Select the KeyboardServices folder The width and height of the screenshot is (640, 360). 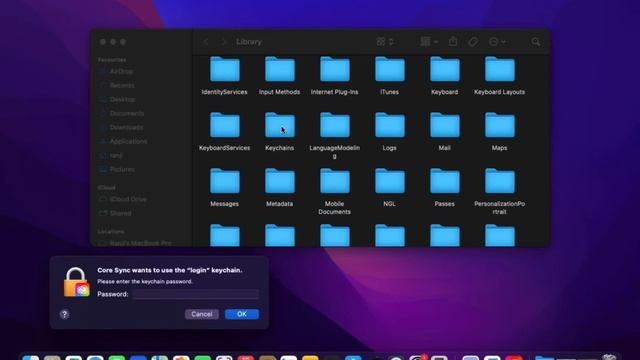point(224,132)
